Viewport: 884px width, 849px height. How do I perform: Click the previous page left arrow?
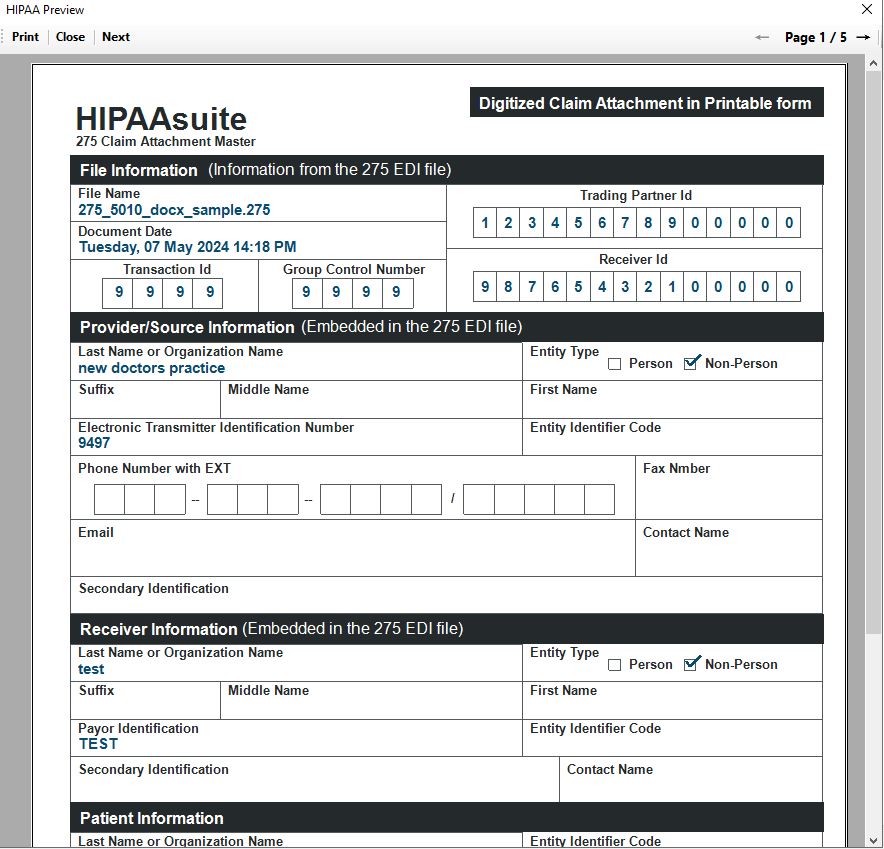click(762, 38)
